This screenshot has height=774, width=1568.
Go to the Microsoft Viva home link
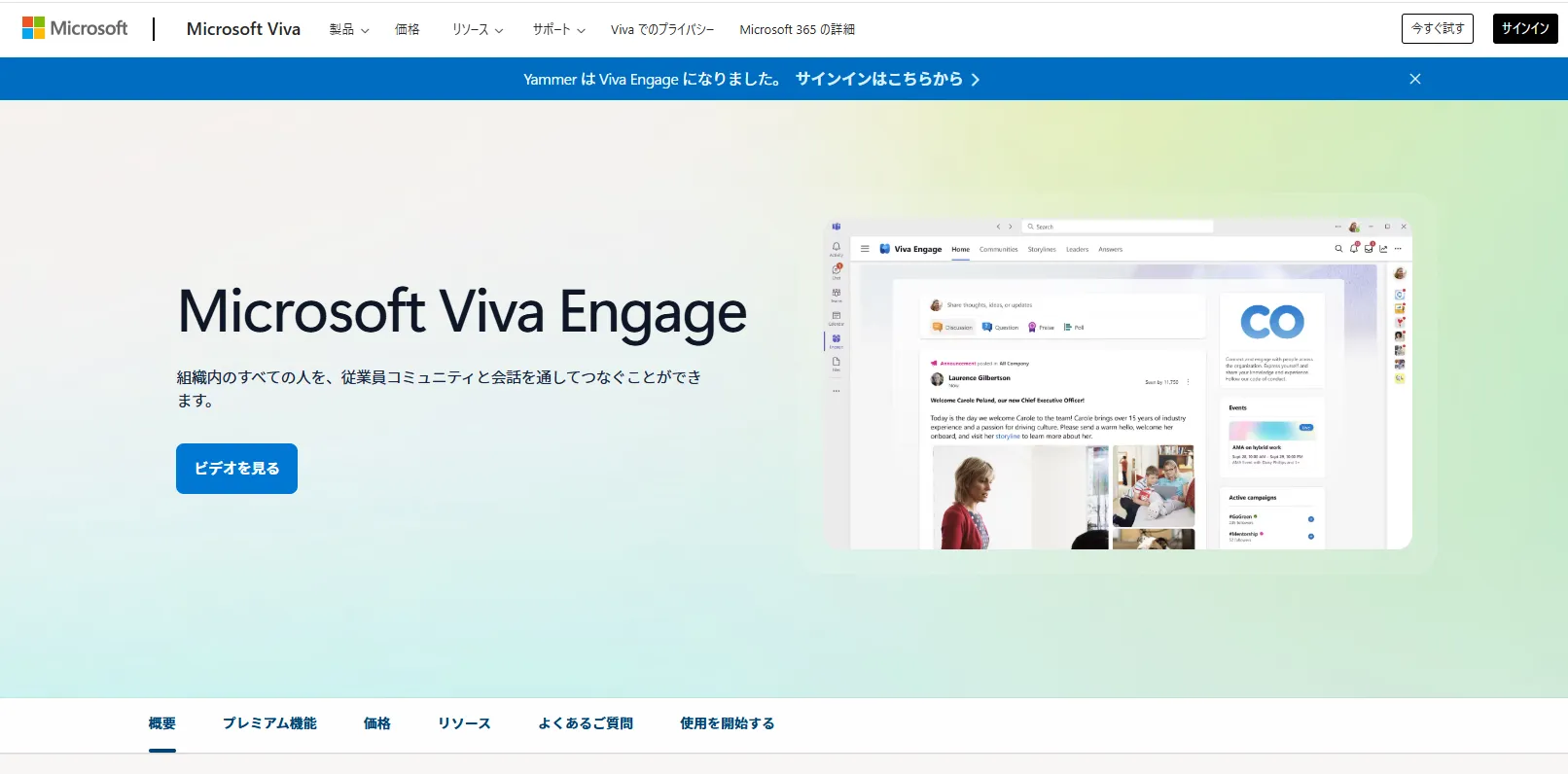[243, 29]
